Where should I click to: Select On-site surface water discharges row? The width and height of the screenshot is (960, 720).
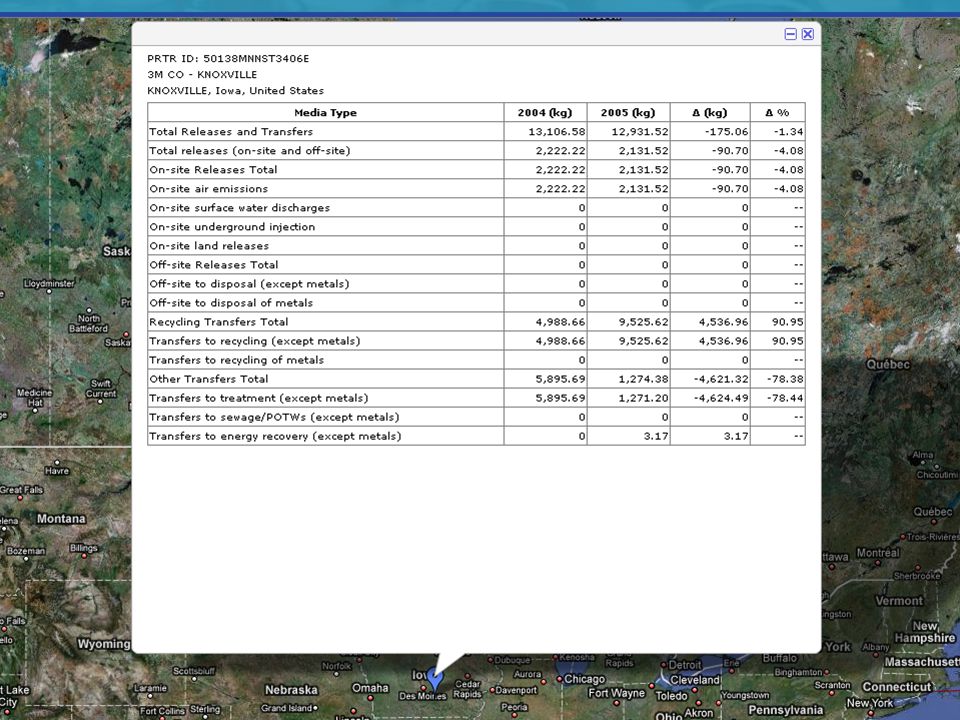pyautogui.click(x=476, y=208)
